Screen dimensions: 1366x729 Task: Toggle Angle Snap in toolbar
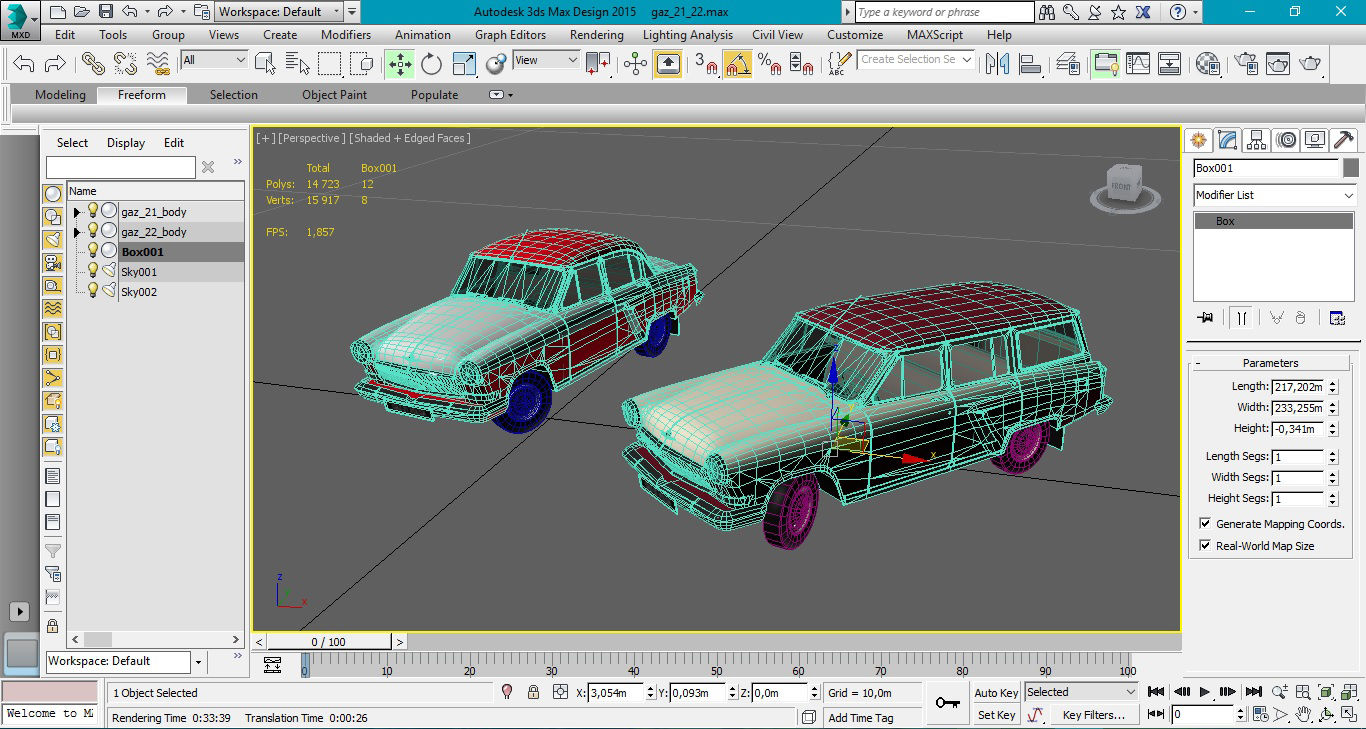tap(738, 64)
